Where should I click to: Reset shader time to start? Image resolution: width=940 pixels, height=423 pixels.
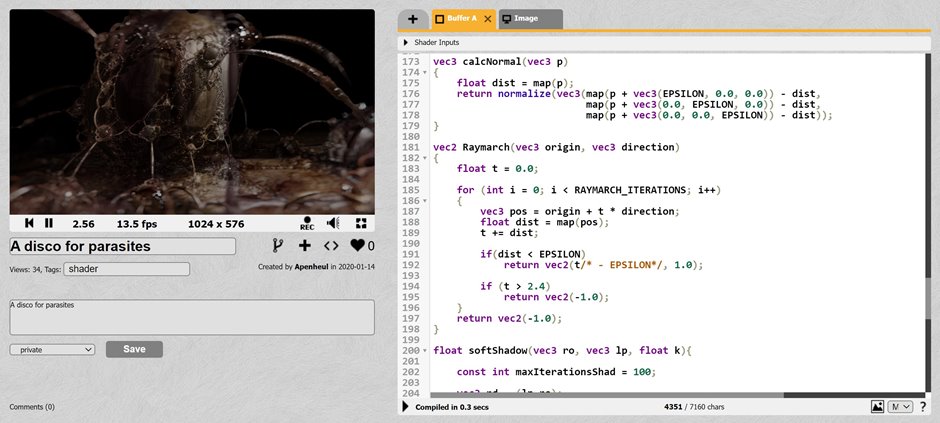pyautogui.click(x=30, y=223)
